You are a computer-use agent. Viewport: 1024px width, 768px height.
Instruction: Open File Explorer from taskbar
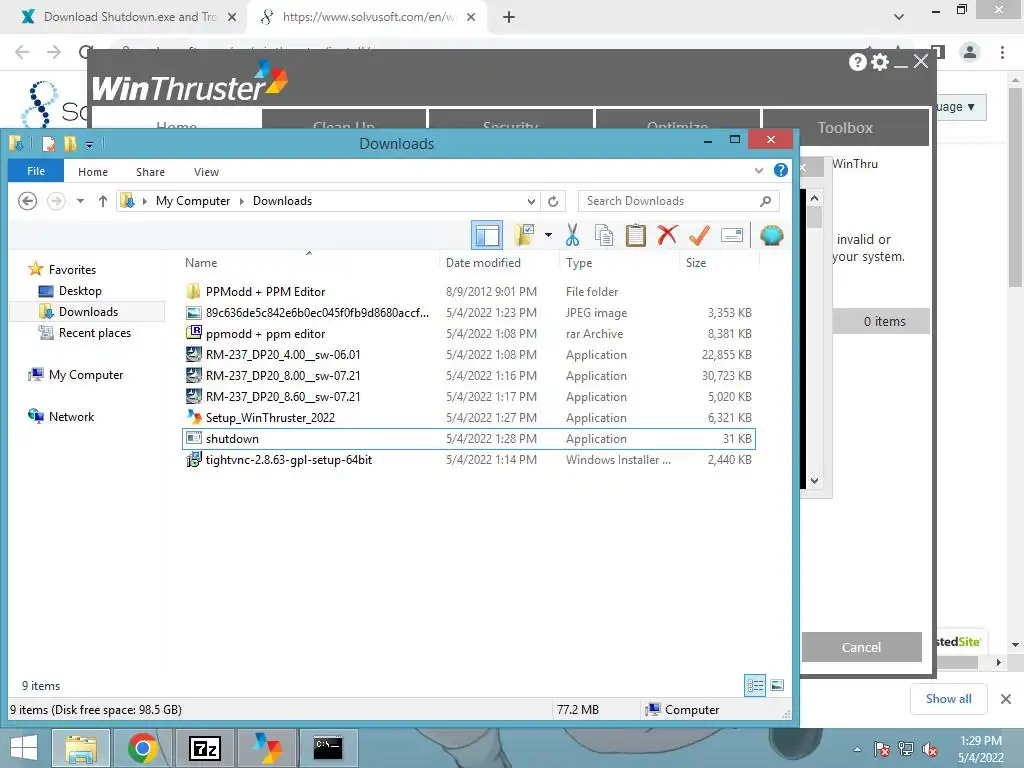(x=81, y=748)
